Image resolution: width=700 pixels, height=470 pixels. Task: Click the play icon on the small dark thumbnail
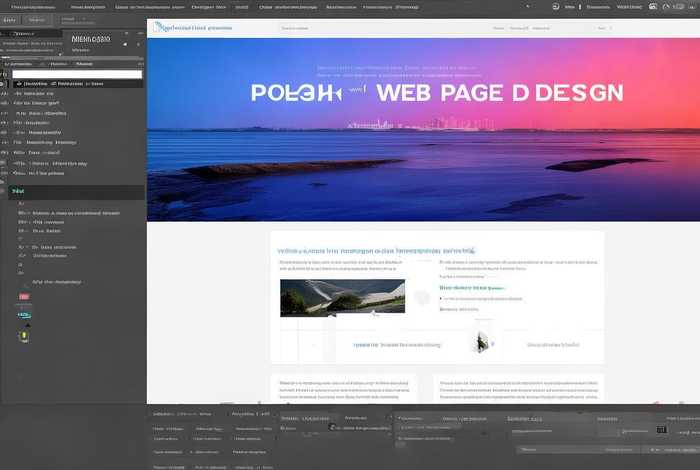point(483,342)
